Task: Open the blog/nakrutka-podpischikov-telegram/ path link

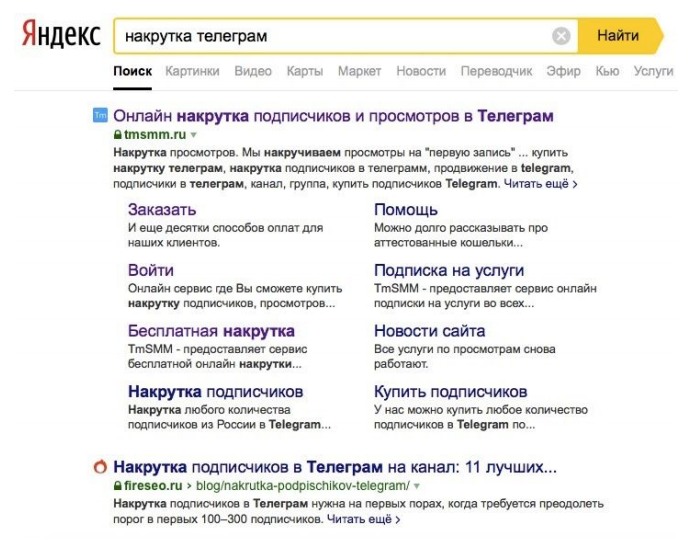Action: point(303,486)
